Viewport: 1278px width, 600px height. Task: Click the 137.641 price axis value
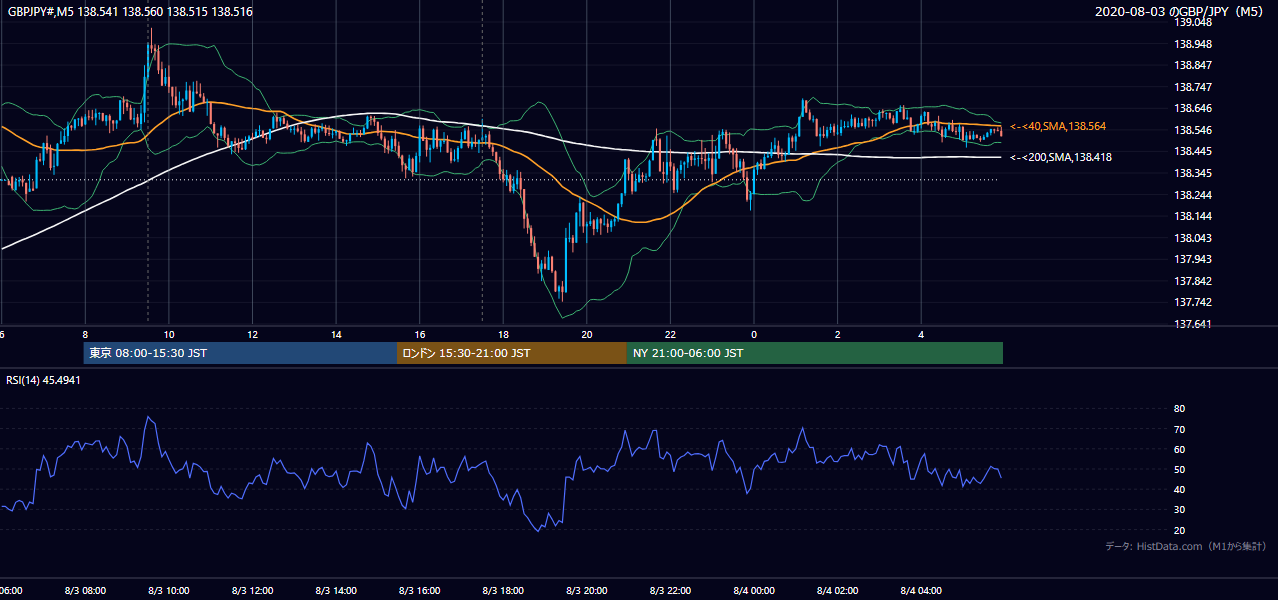1192,325
